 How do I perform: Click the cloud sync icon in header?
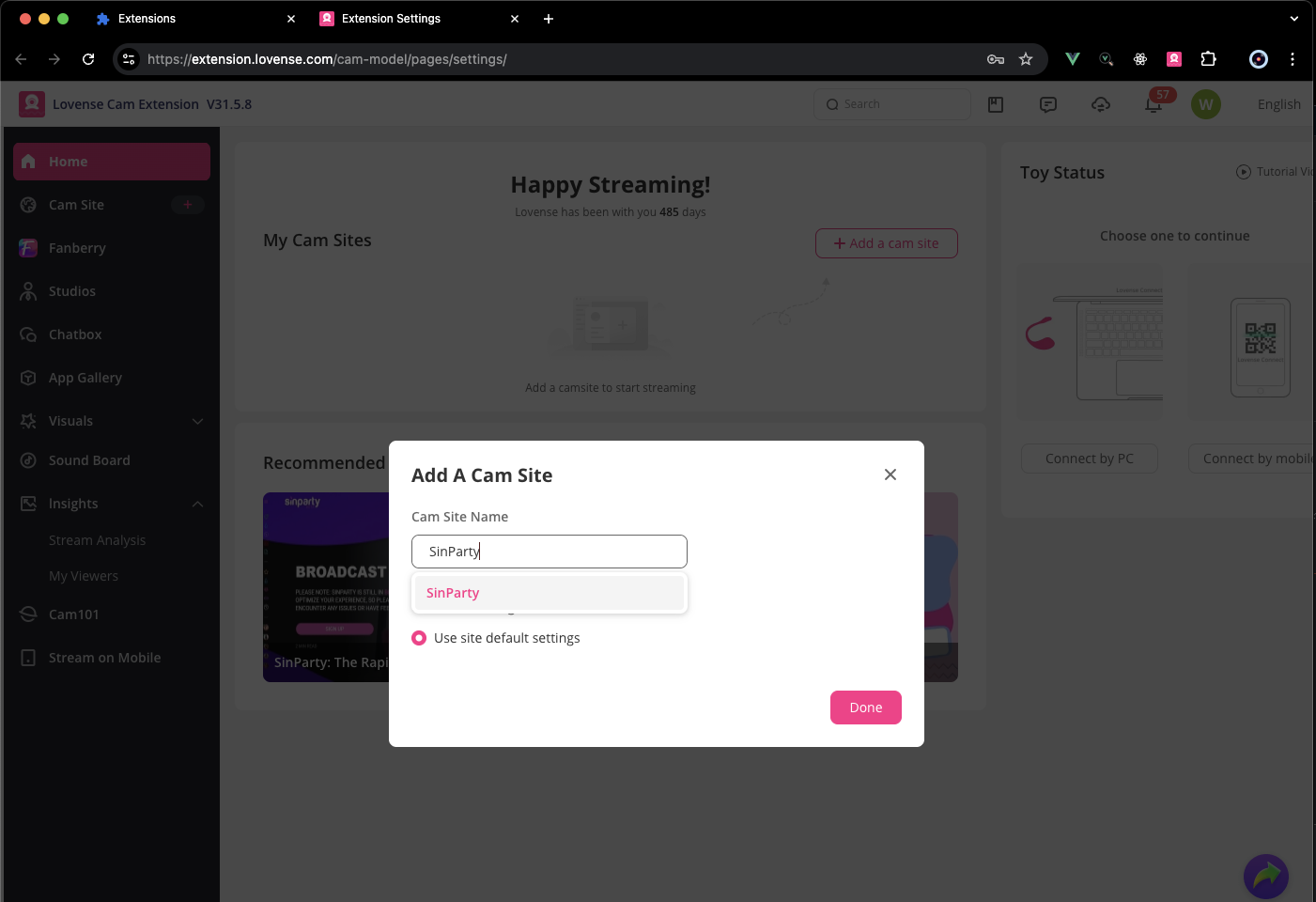(1101, 104)
